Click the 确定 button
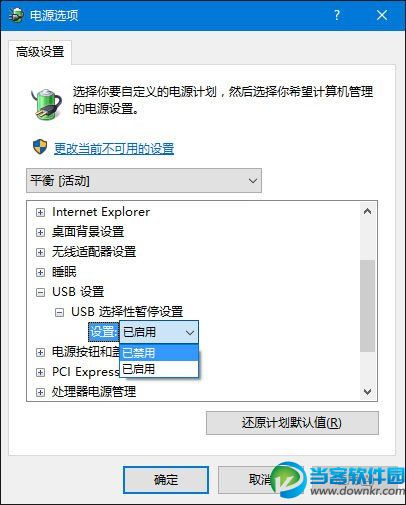The height and width of the screenshot is (505, 406). click(166, 480)
